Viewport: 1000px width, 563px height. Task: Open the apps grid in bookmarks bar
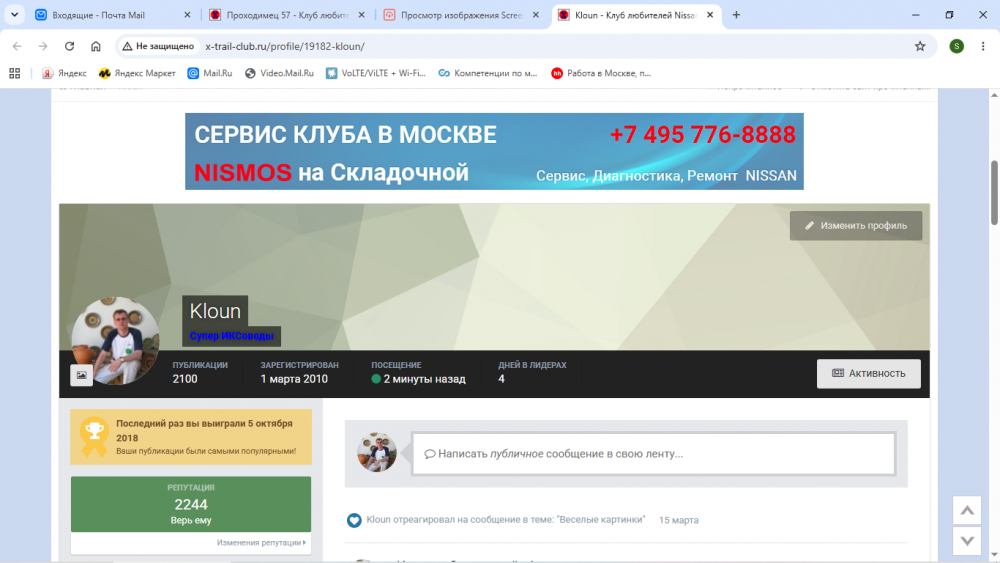(15, 73)
